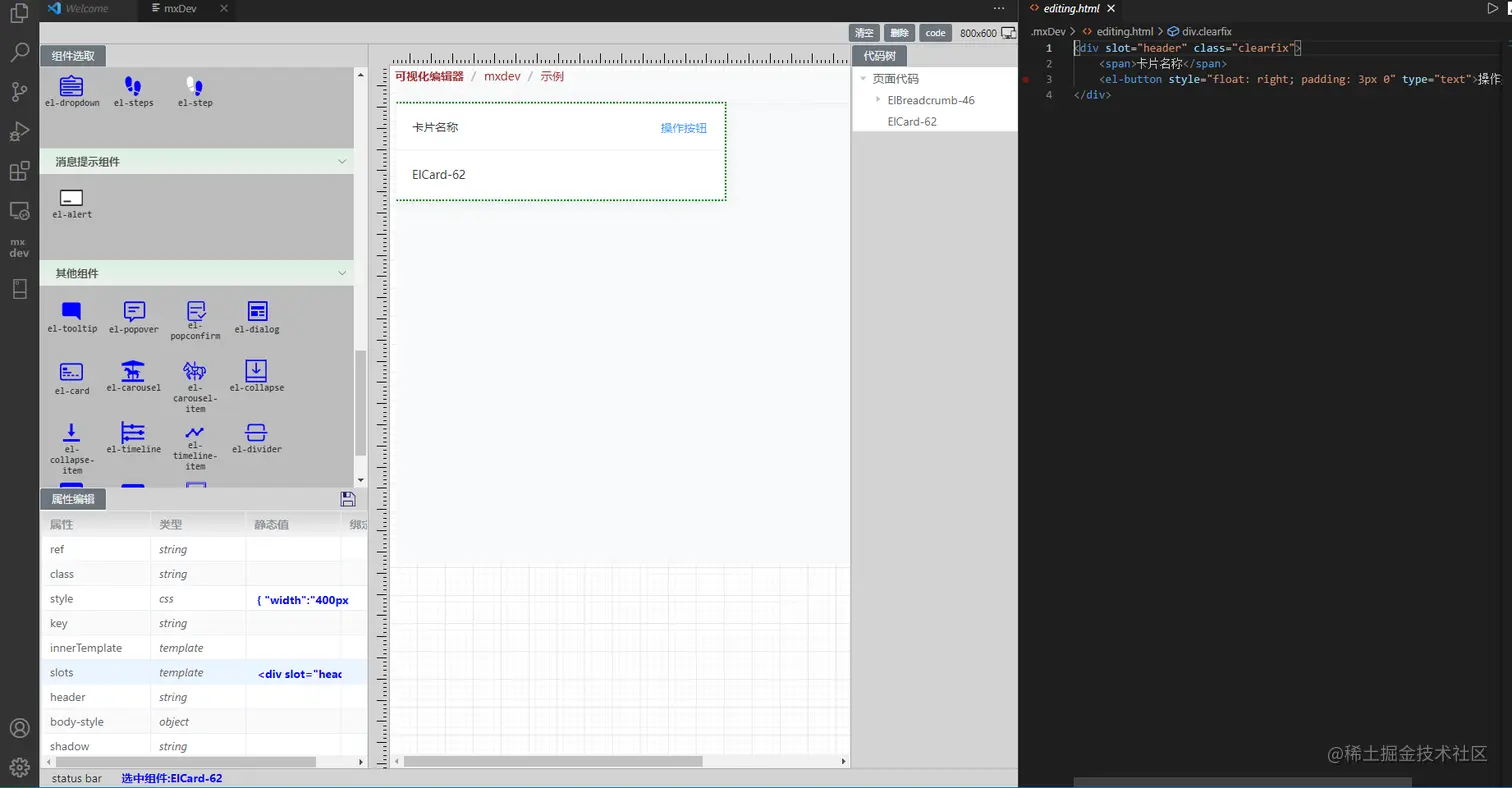The height and width of the screenshot is (788, 1512).
Task: Select the editing.html tab
Action: [1071, 8]
